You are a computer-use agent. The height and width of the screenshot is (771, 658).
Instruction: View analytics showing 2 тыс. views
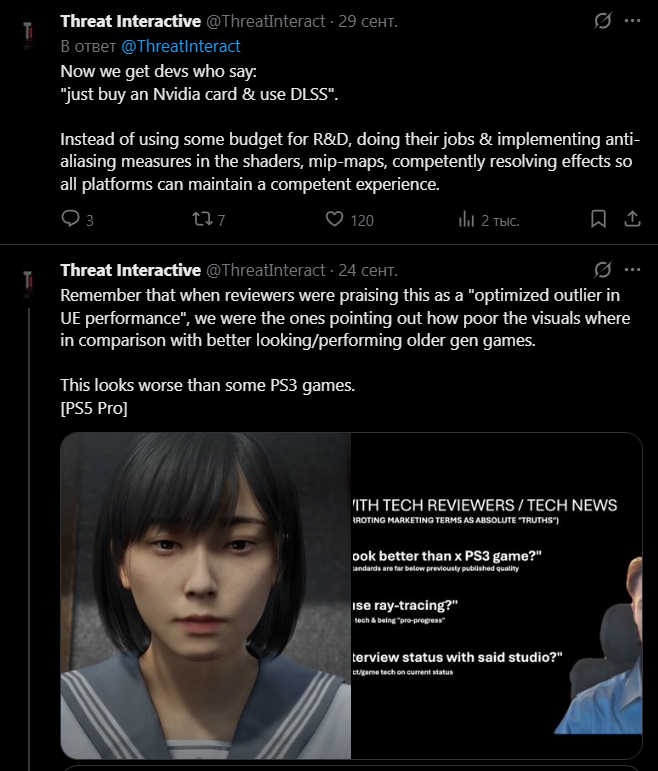(466, 219)
